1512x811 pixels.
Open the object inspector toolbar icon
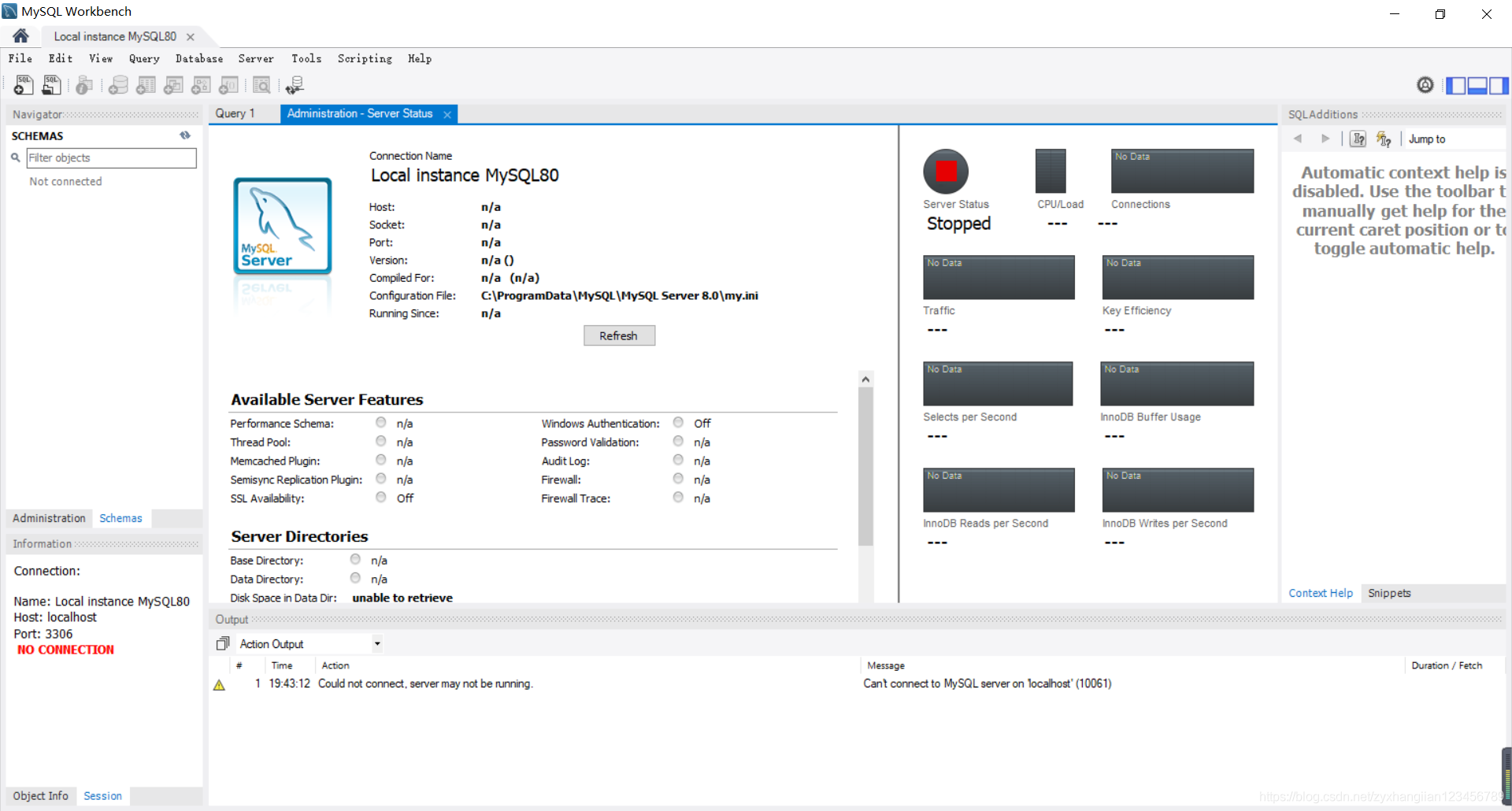tap(84, 85)
